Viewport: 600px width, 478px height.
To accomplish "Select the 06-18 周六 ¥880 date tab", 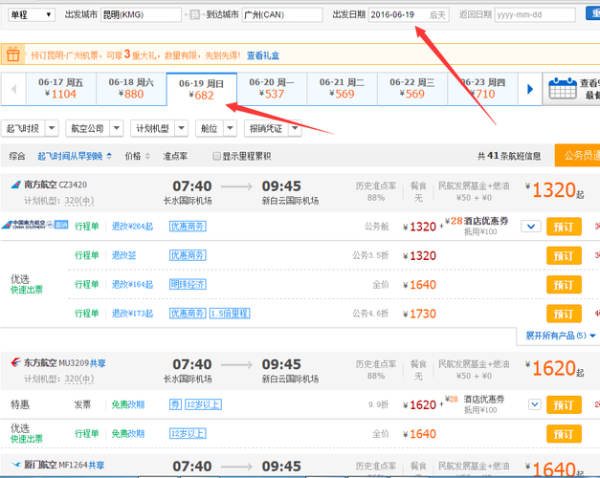I will (x=131, y=88).
